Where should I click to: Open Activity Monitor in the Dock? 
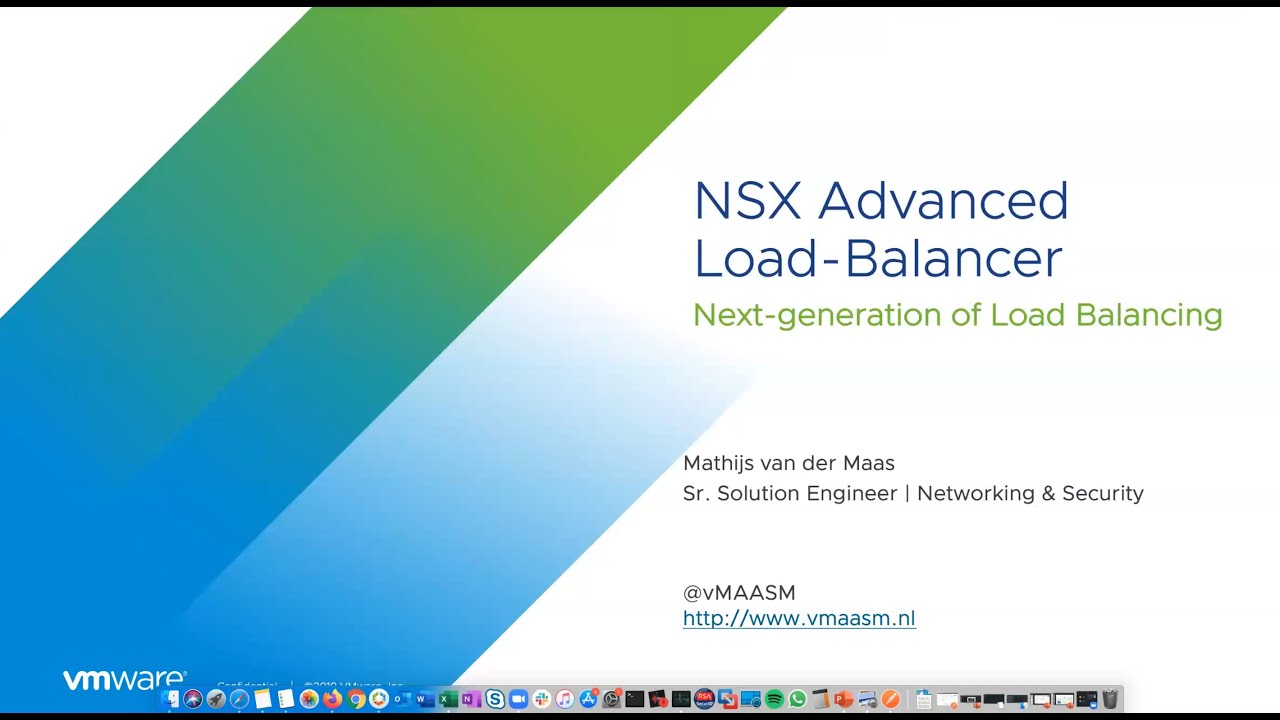[681, 699]
